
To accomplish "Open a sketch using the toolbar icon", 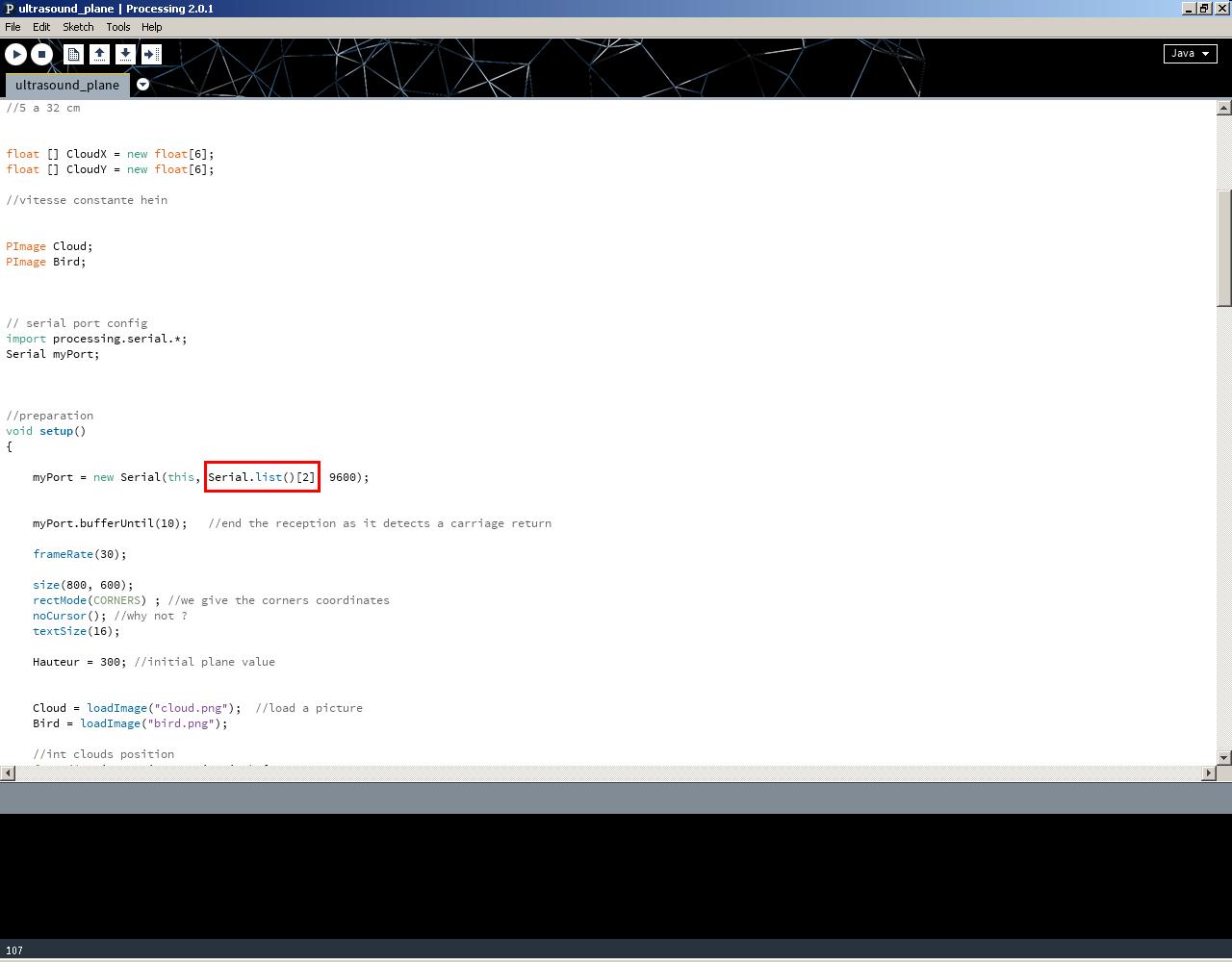I will pyautogui.click(x=99, y=54).
